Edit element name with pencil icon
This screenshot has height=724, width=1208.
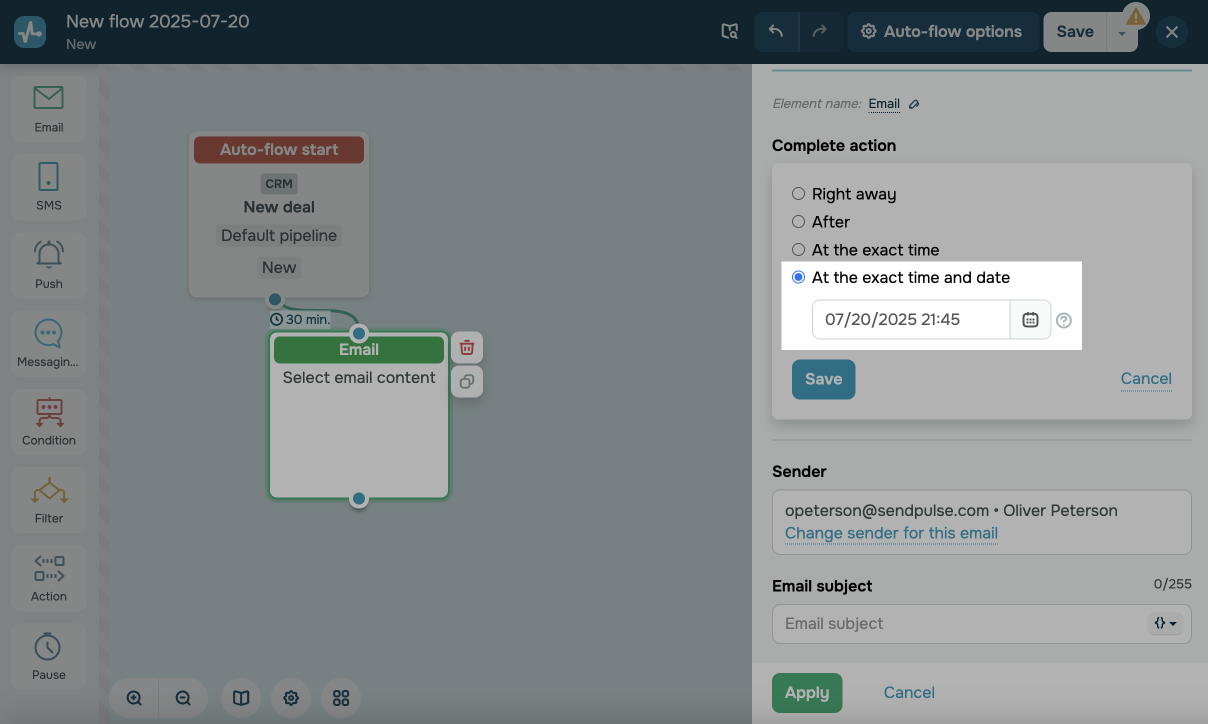click(x=914, y=104)
